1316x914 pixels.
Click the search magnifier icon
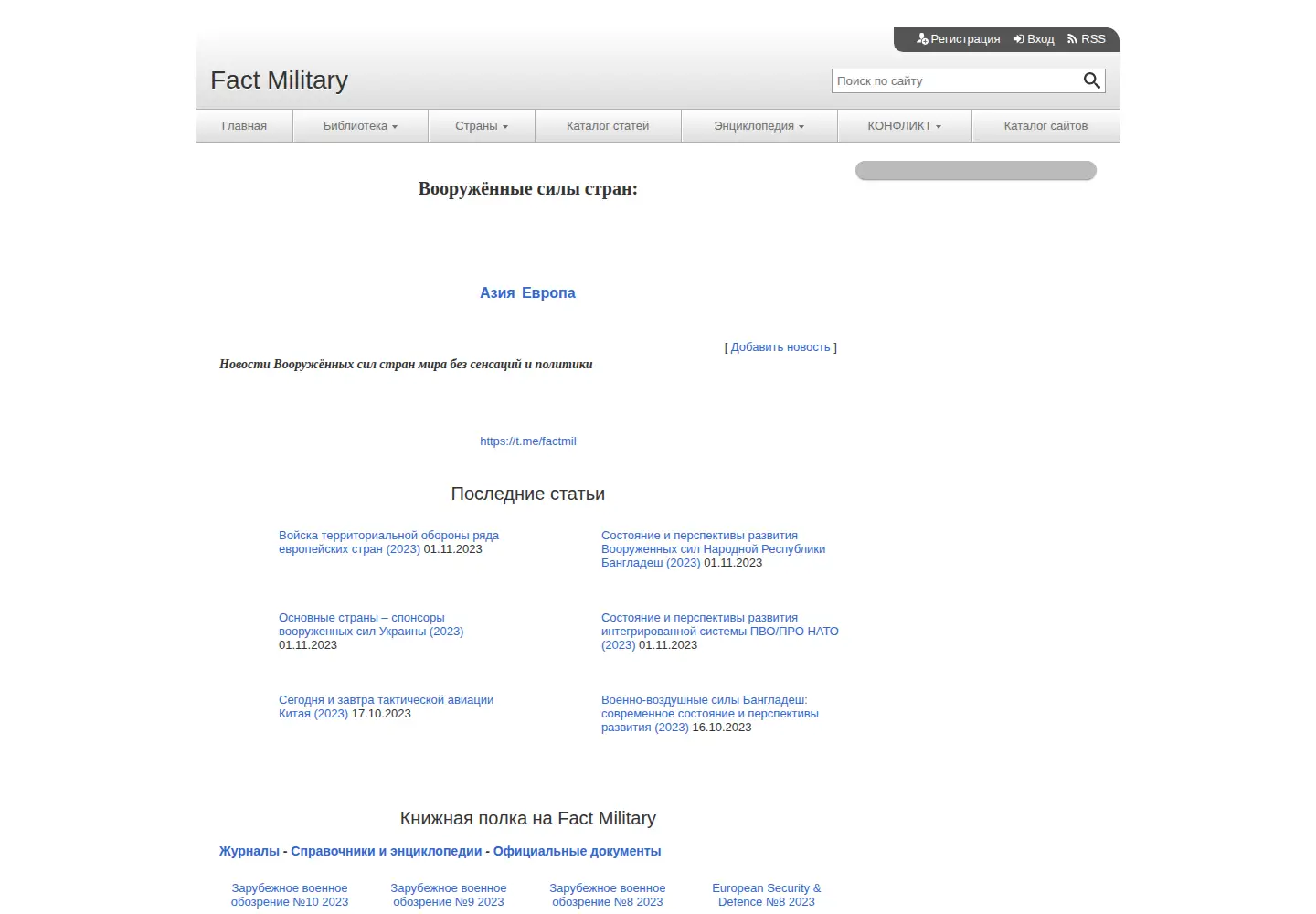click(x=1091, y=80)
